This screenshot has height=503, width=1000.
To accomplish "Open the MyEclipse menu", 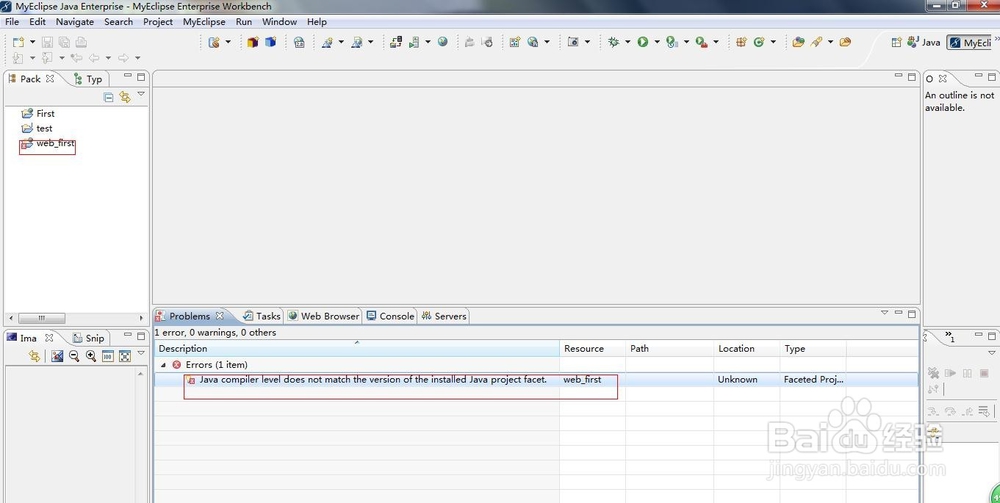I will point(204,22).
